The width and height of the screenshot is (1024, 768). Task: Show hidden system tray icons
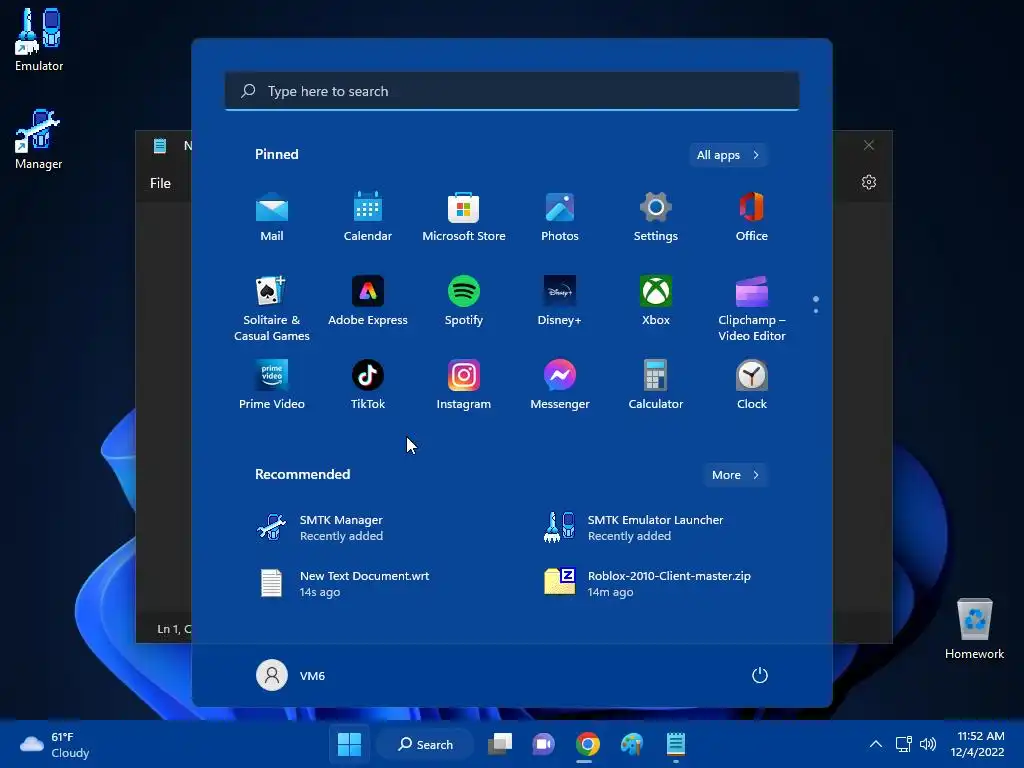pos(876,744)
